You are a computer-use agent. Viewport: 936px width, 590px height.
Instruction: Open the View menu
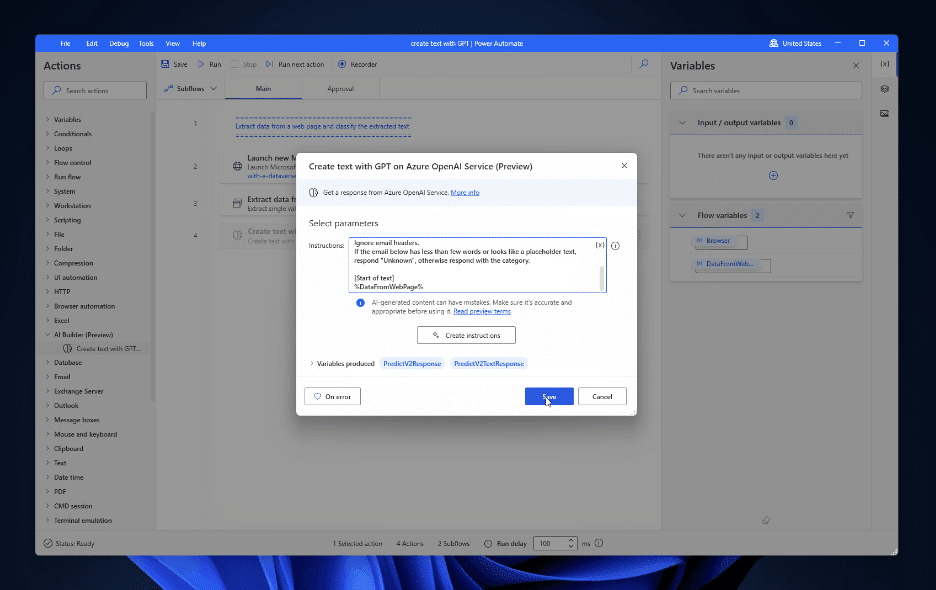coord(173,44)
